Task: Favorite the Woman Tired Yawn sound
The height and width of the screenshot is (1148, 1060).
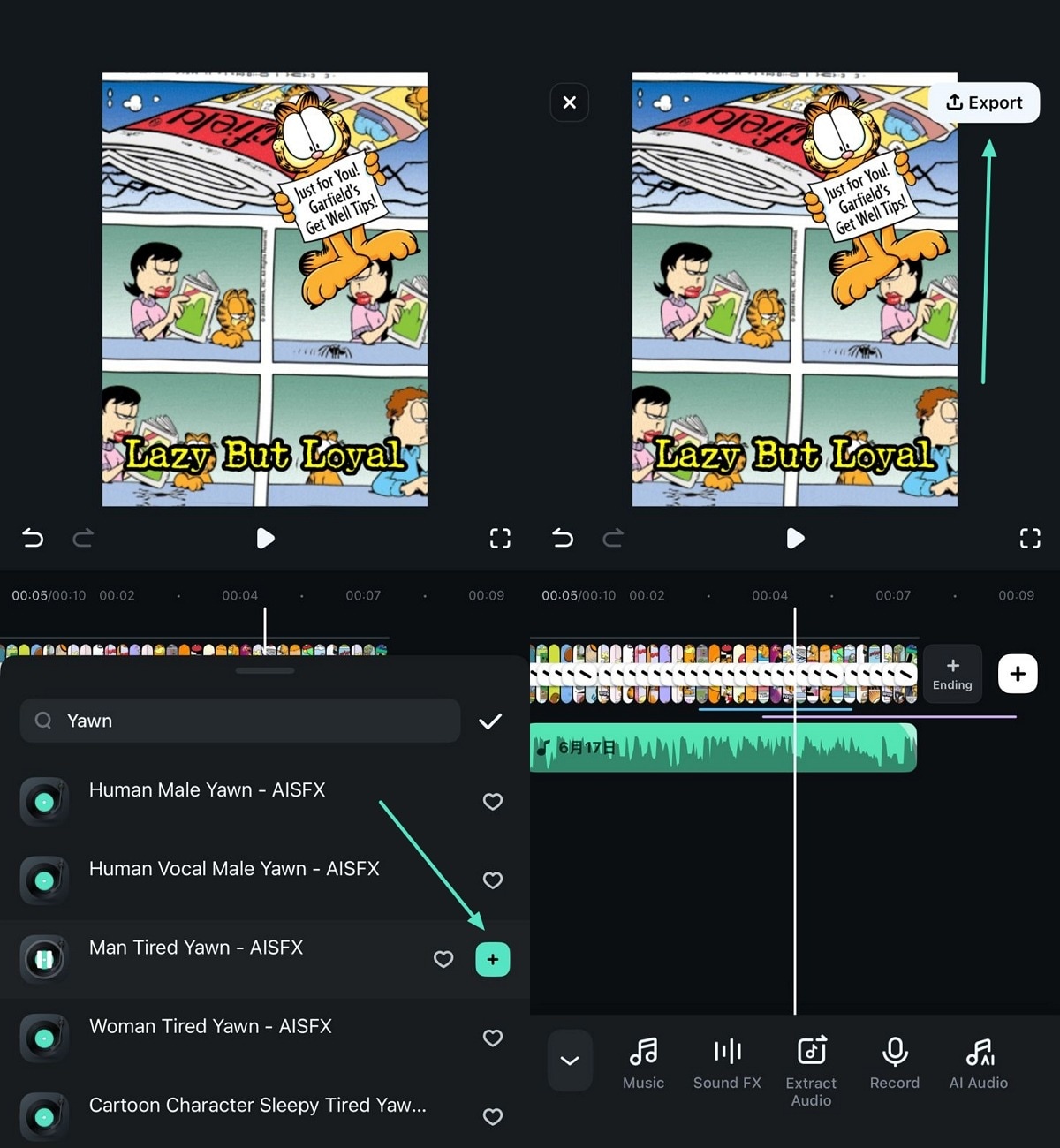Action: click(493, 1038)
